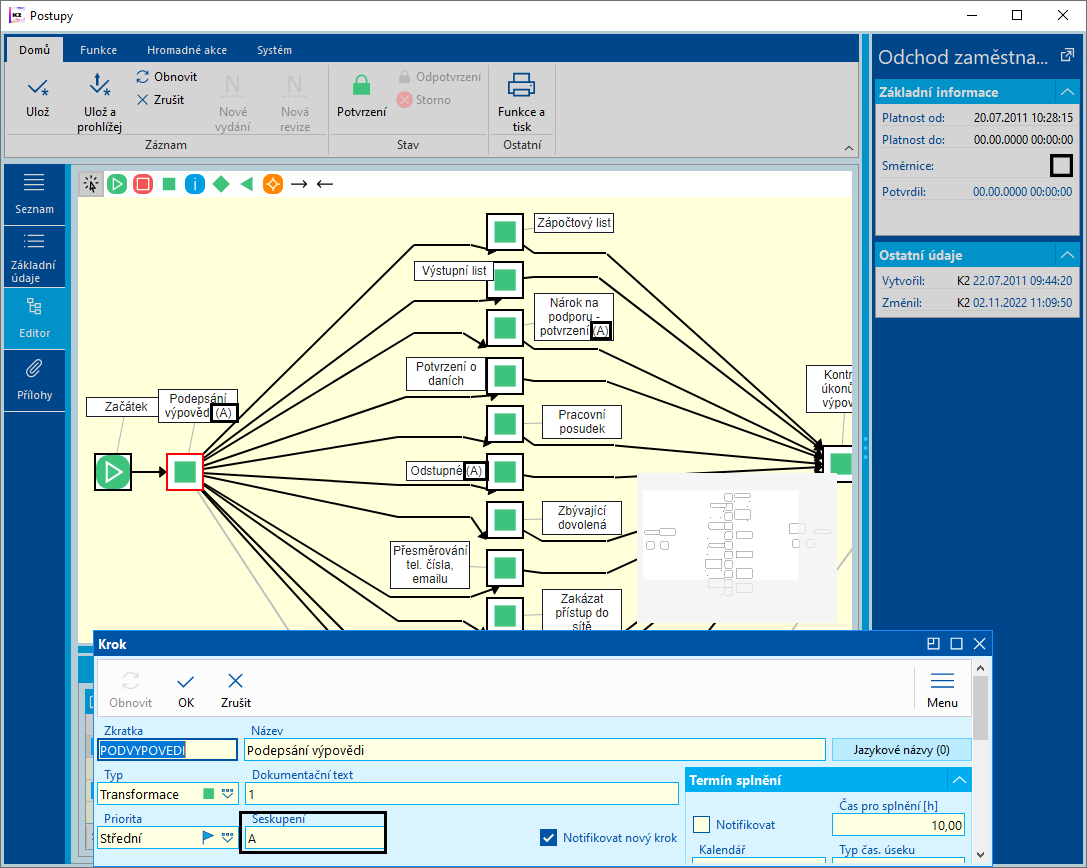Click the Výstupní list label
Viewport: 1087px width, 868px height.
point(454,270)
